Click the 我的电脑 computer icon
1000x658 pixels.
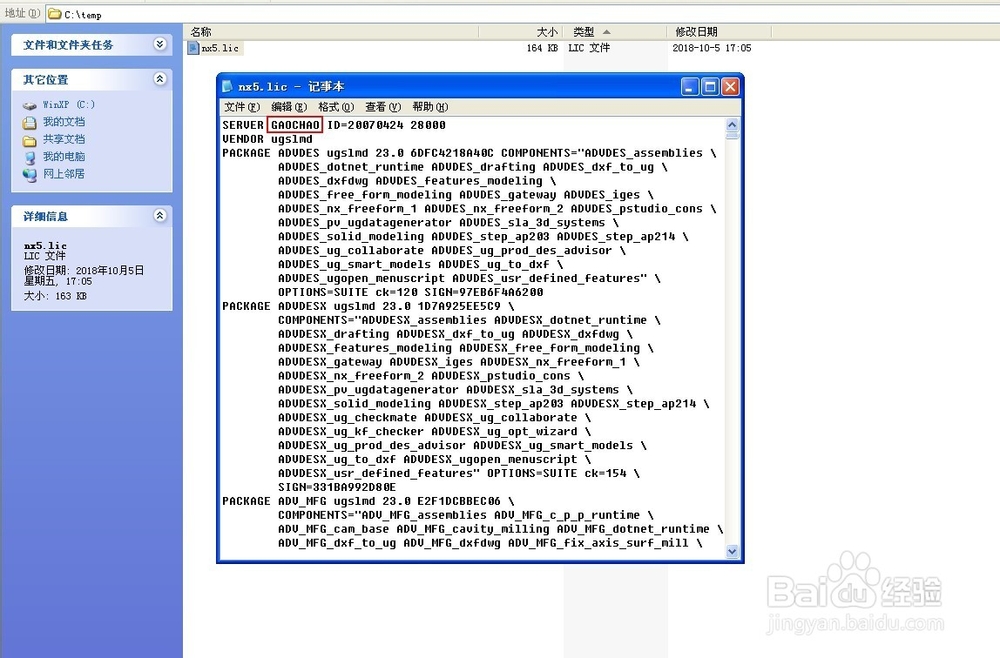coord(29,157)
